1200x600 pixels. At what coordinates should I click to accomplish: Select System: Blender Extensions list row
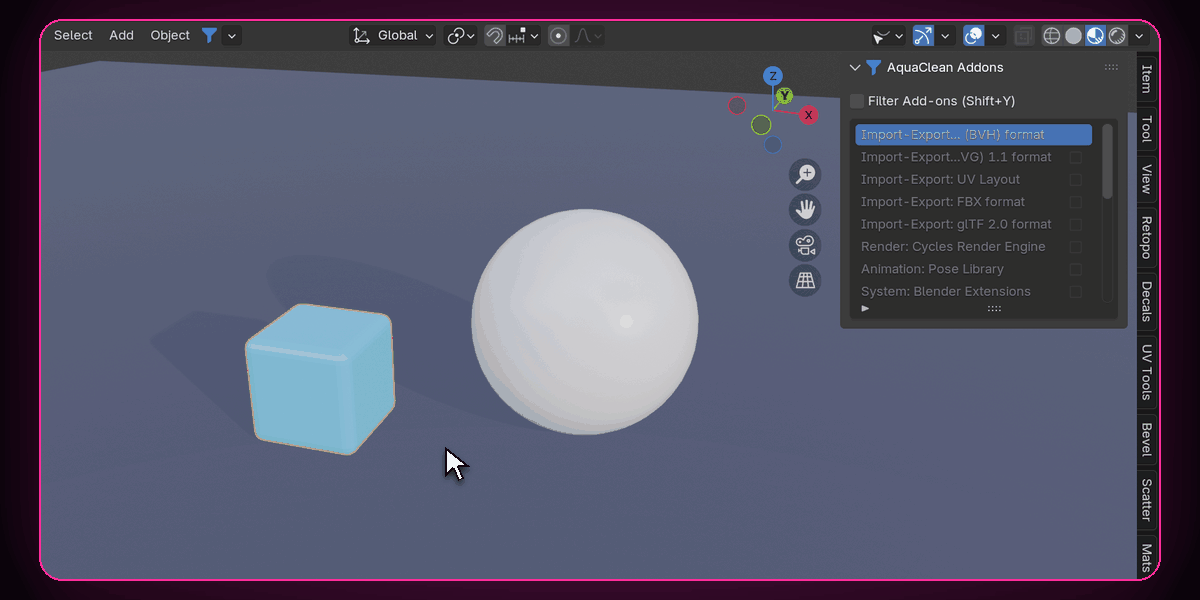click(973, 292)
